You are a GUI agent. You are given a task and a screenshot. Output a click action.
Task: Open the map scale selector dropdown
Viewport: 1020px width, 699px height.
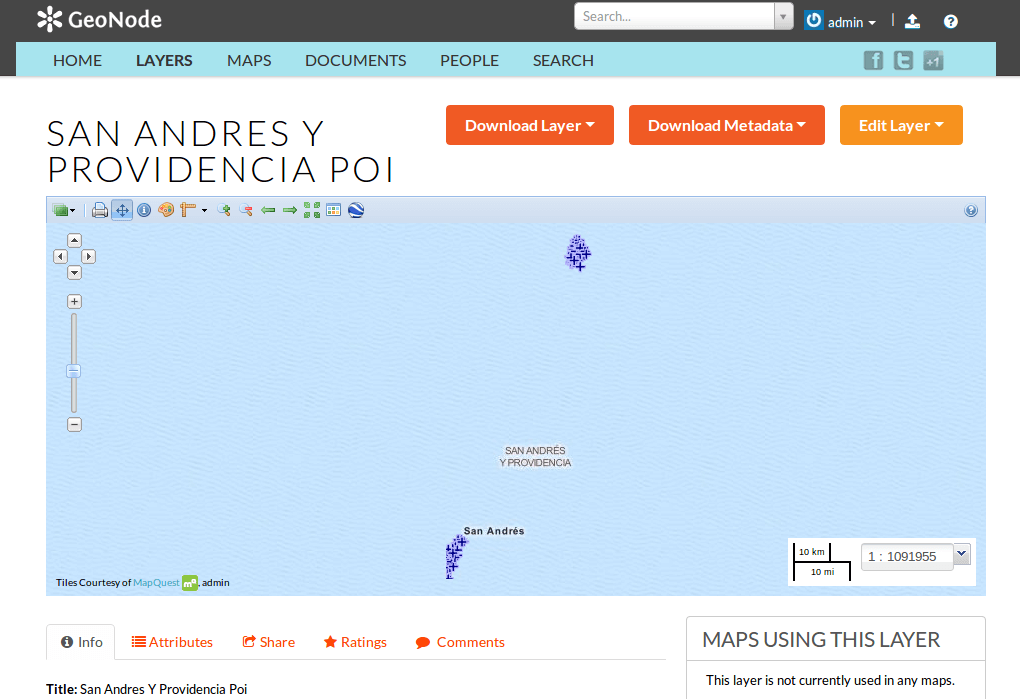pyautogui.click(x=962, y=555)
